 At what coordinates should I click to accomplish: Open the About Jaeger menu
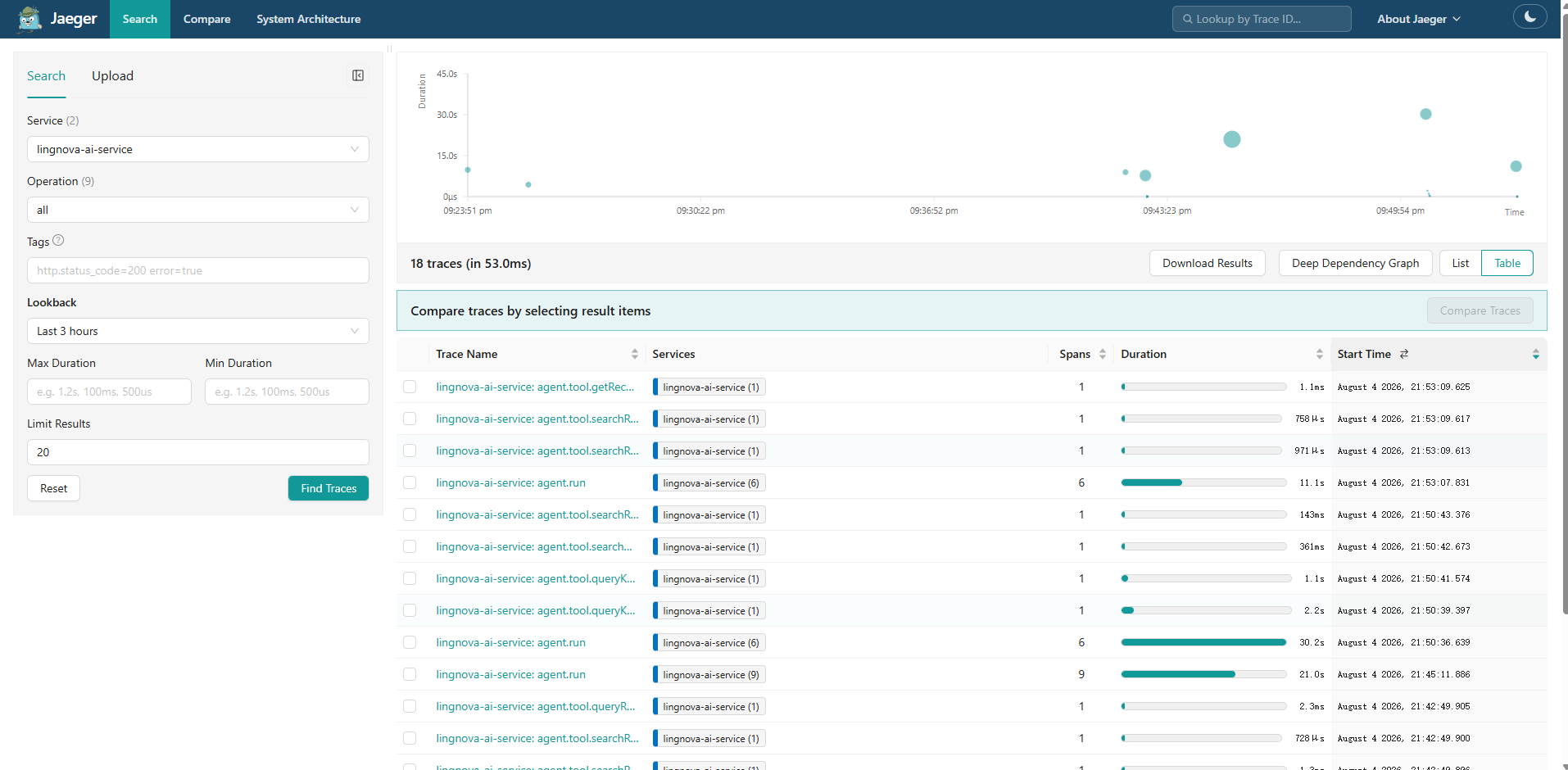pos(1418,19)
